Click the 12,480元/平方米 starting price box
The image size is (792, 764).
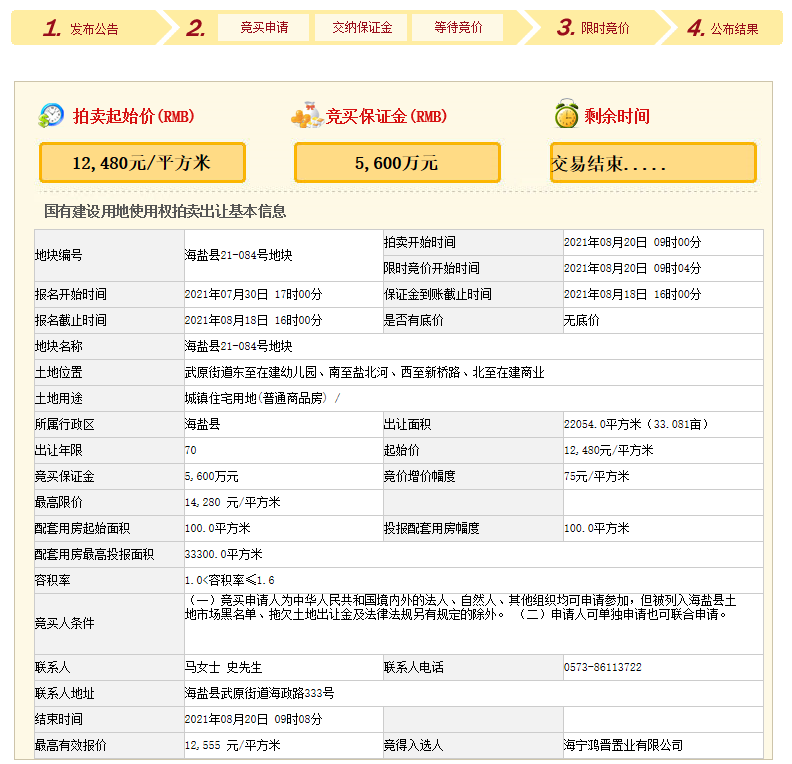[141, 162]
